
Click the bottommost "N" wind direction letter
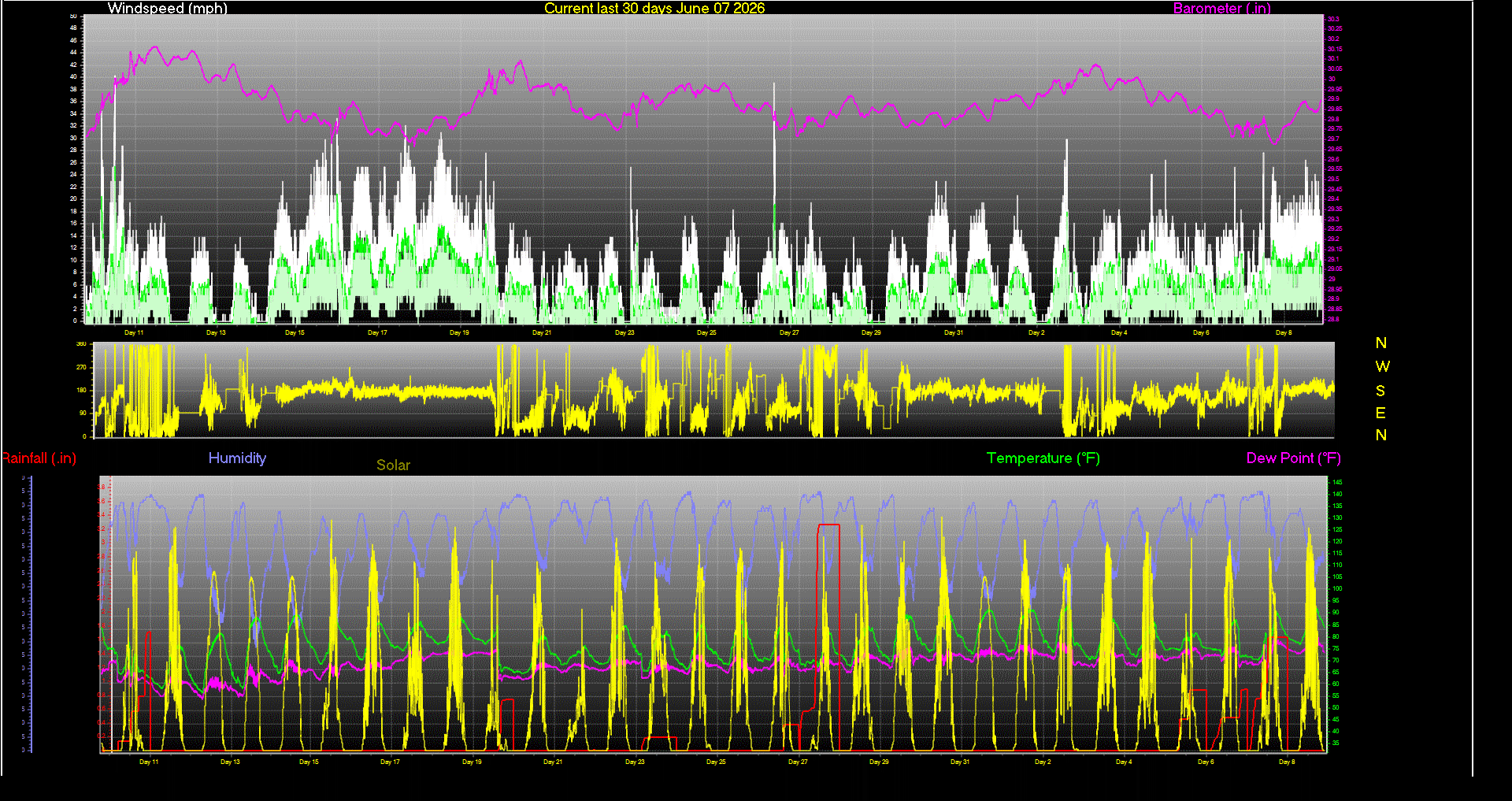tap(1381, 436)
